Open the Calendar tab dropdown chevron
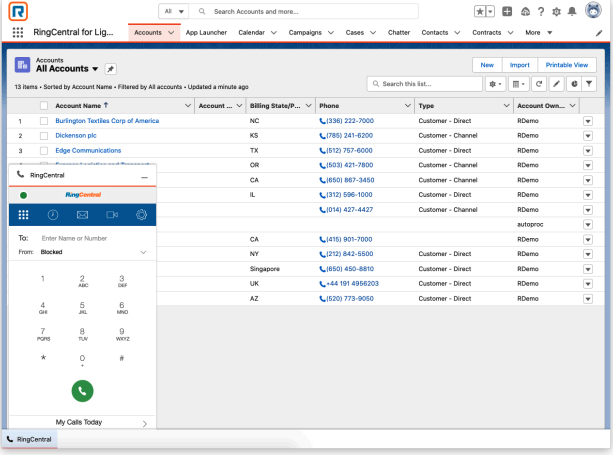 point(274,32)
